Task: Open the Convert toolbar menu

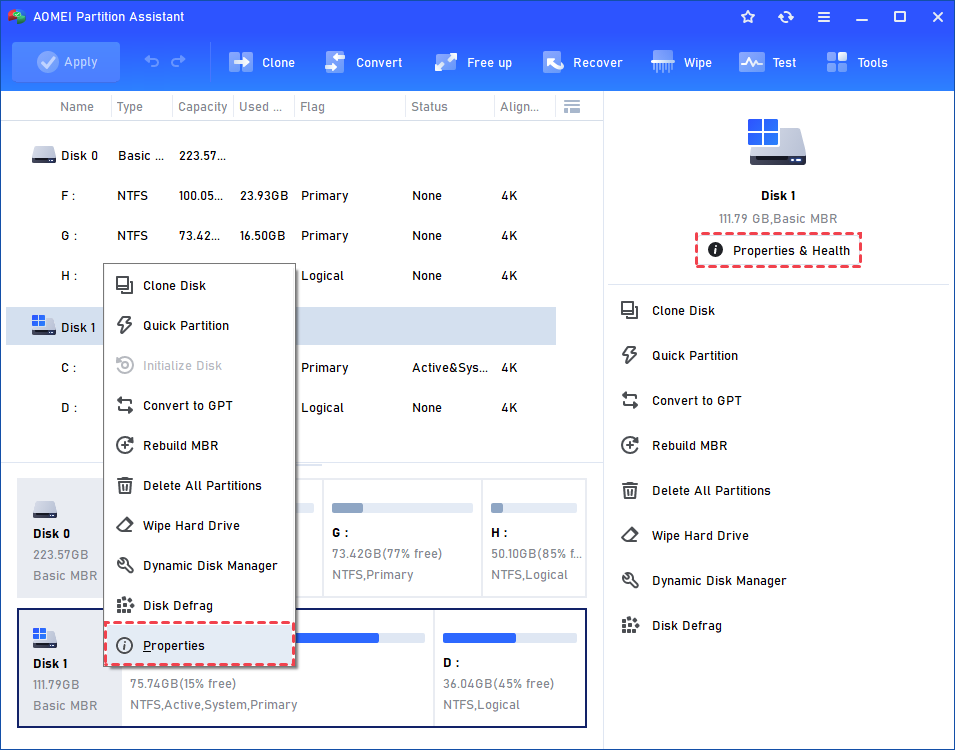Action: [x=364, y=62]
